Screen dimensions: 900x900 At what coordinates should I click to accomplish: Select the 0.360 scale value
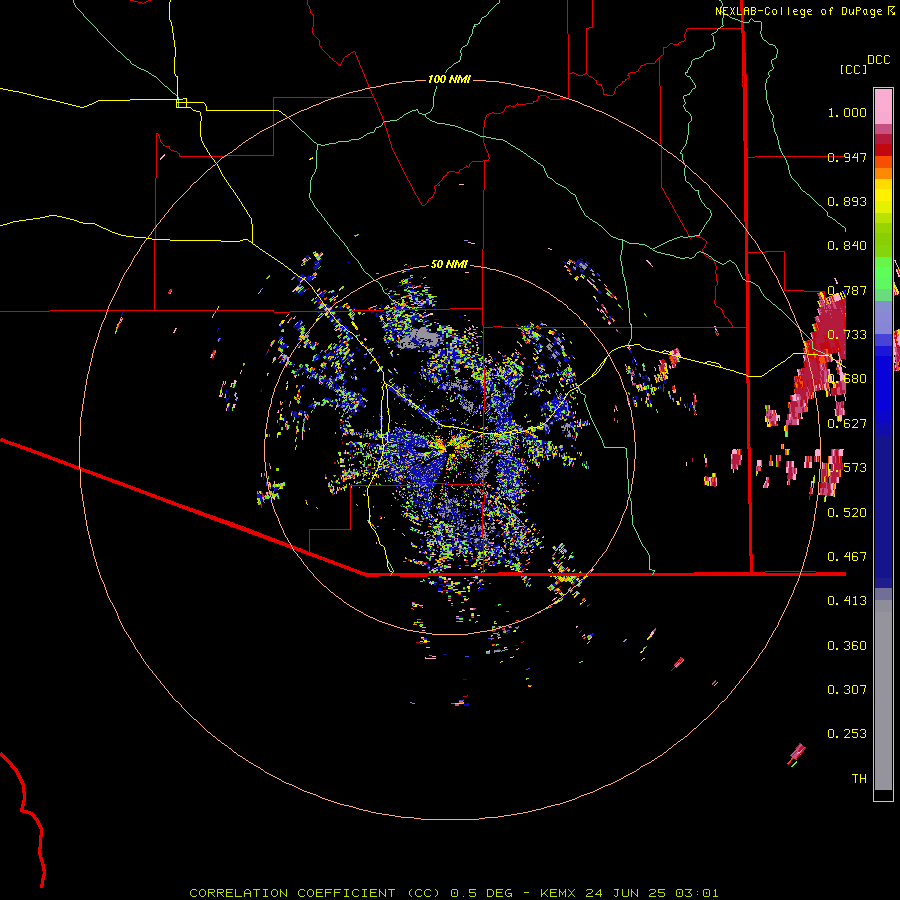(847, 646)
